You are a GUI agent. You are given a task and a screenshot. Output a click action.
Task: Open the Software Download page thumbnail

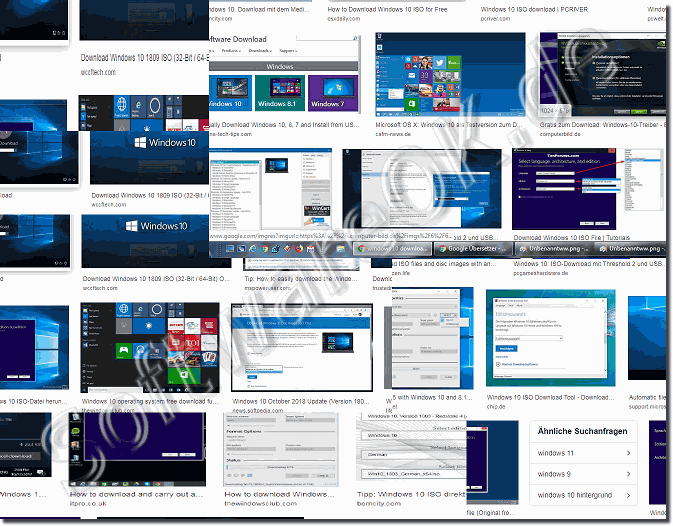[x=284, y=74]
